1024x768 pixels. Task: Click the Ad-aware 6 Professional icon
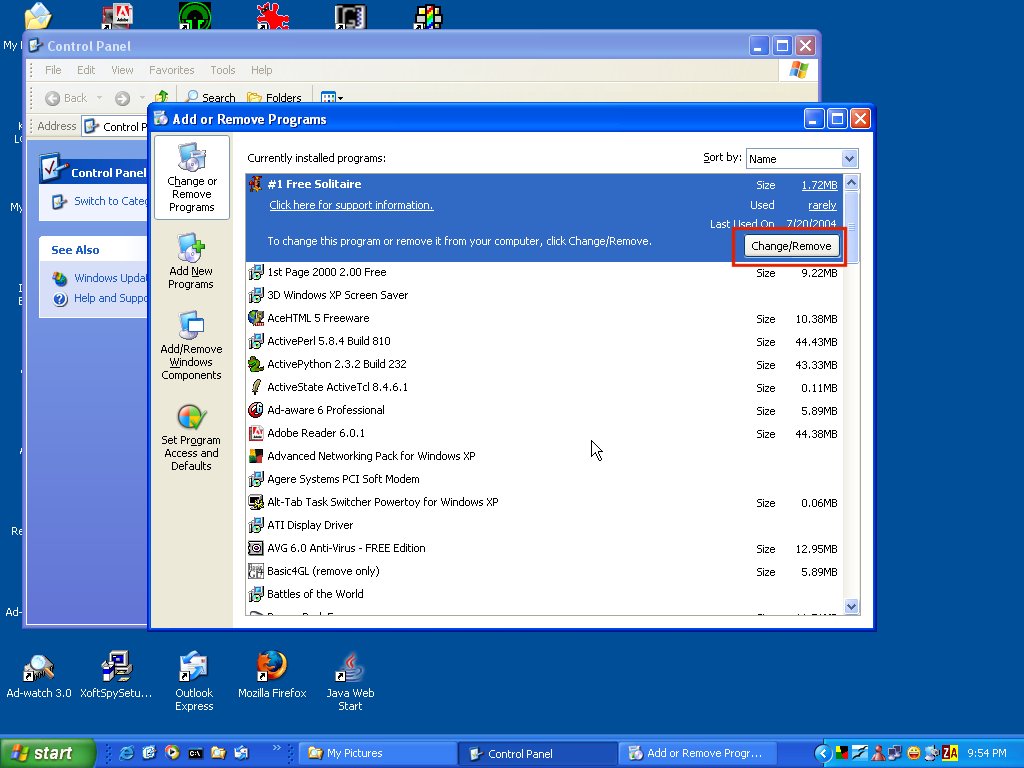pos(256,410)
